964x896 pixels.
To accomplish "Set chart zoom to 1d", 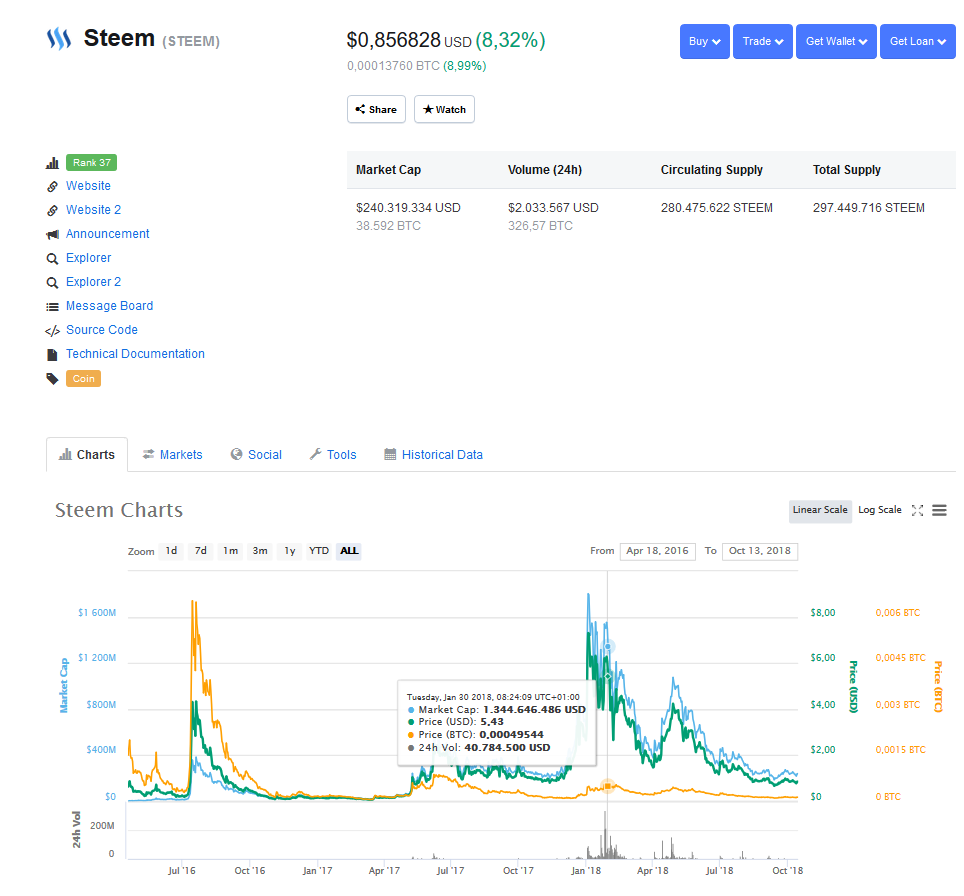I will pyautogui.click(x=172, y=551).
